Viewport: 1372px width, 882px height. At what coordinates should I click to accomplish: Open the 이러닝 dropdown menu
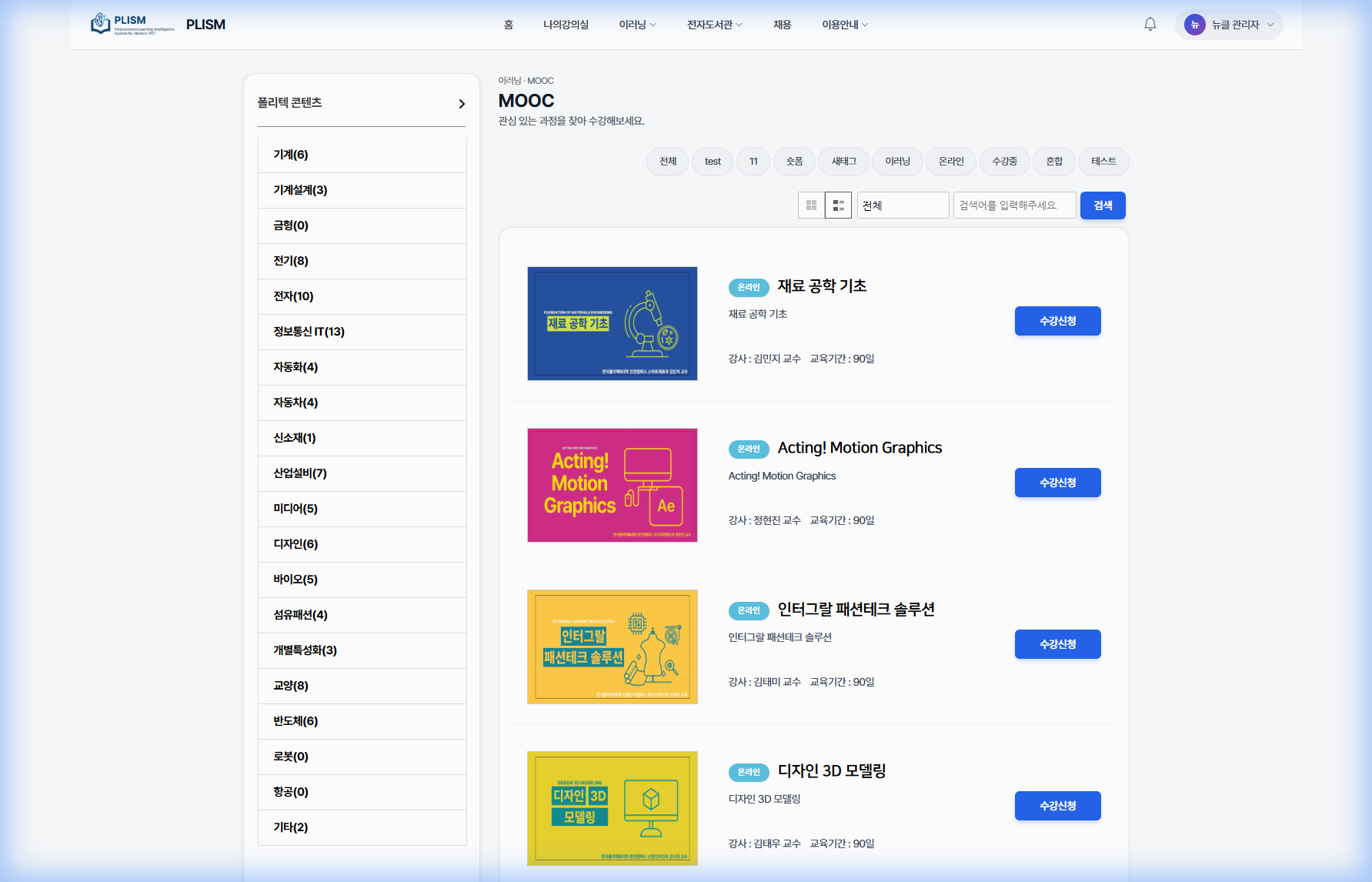tap(637, 24)
